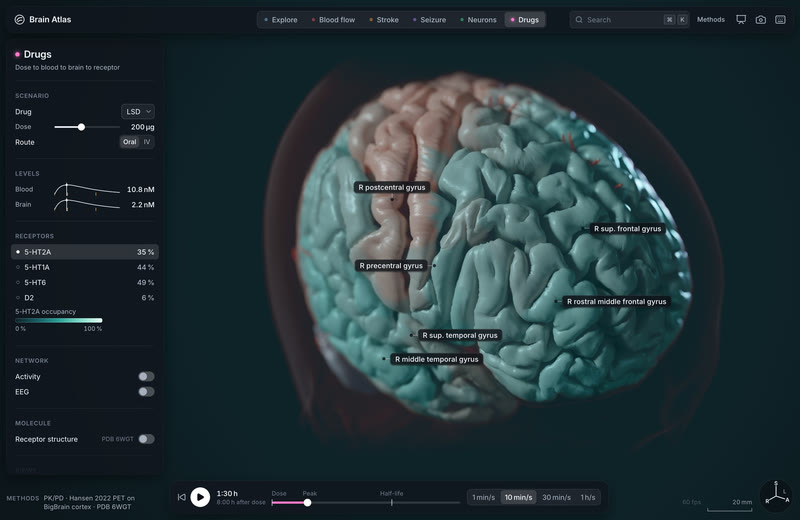Screen dimensions: 800x520
Task: Select the D2 receptor row
Action: coord(85,298)
